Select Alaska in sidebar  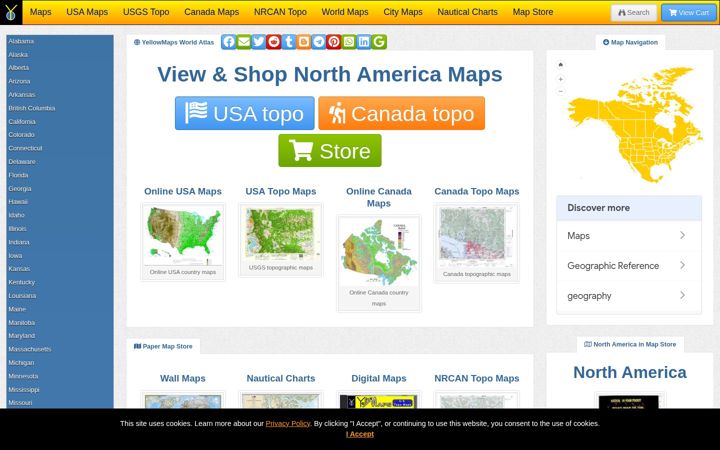pyautogui.click(x=18, y=55)
